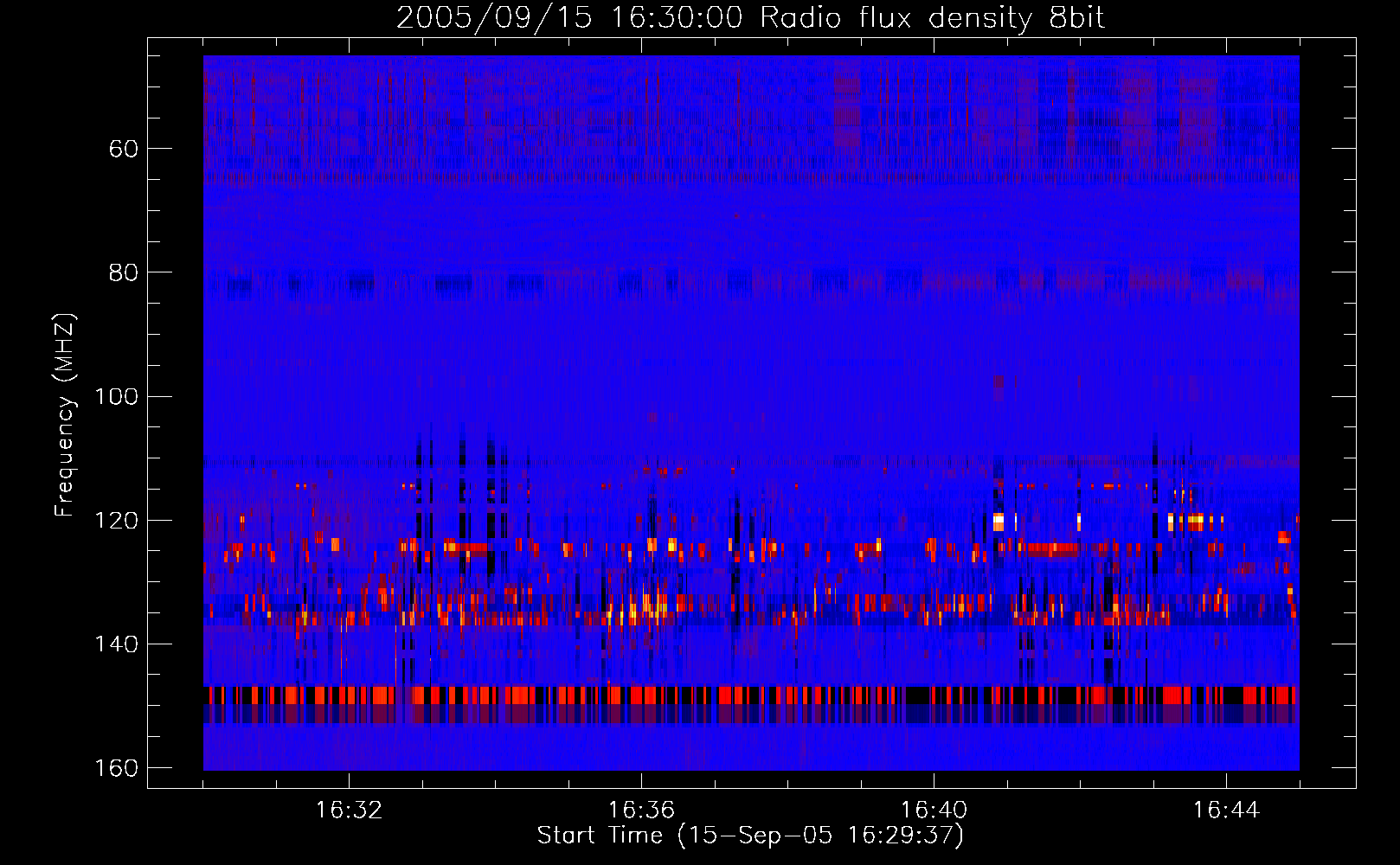Click the 16:40 time tick label
The height and width of the screenshot is (865, 1400).
[934, 811]
